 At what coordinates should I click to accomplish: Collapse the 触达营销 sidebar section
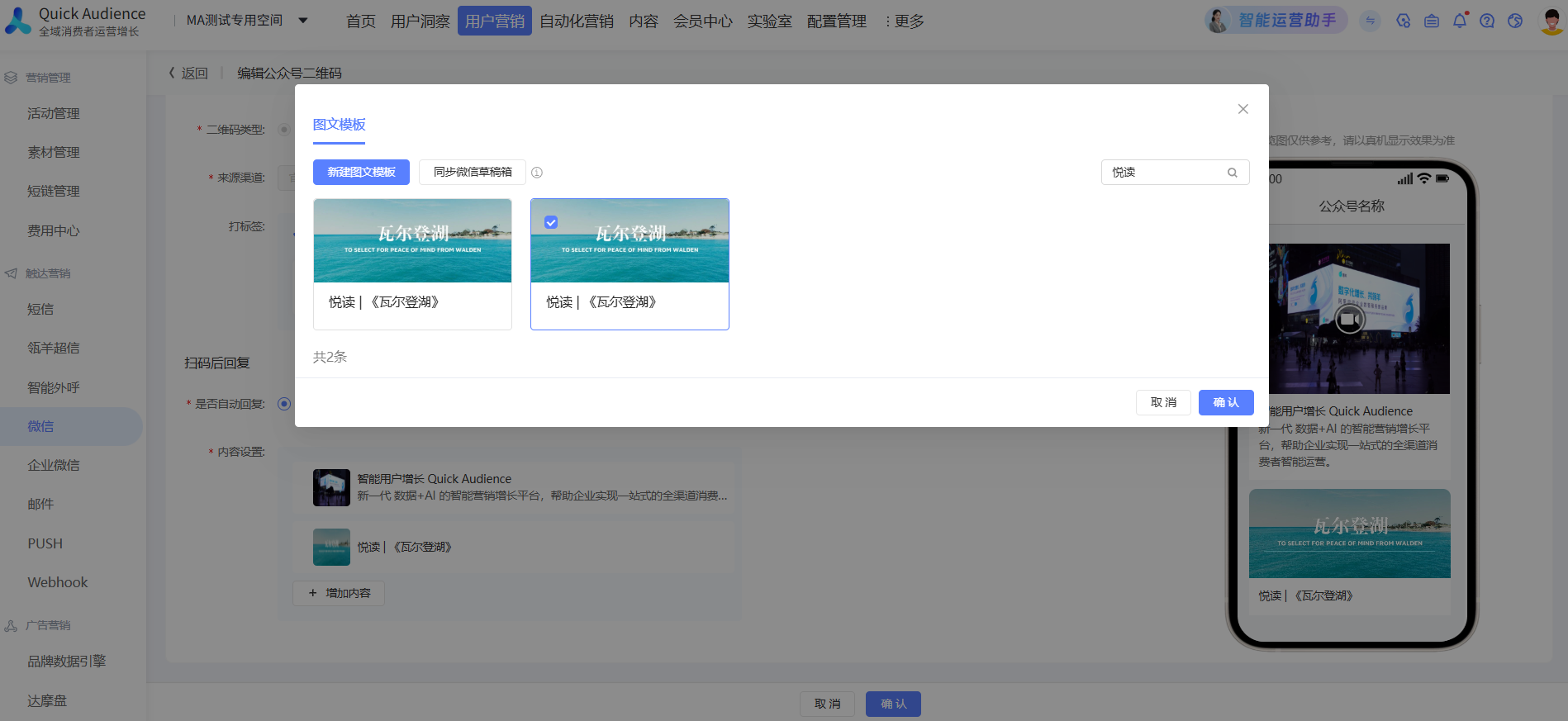tap(48, 273)
